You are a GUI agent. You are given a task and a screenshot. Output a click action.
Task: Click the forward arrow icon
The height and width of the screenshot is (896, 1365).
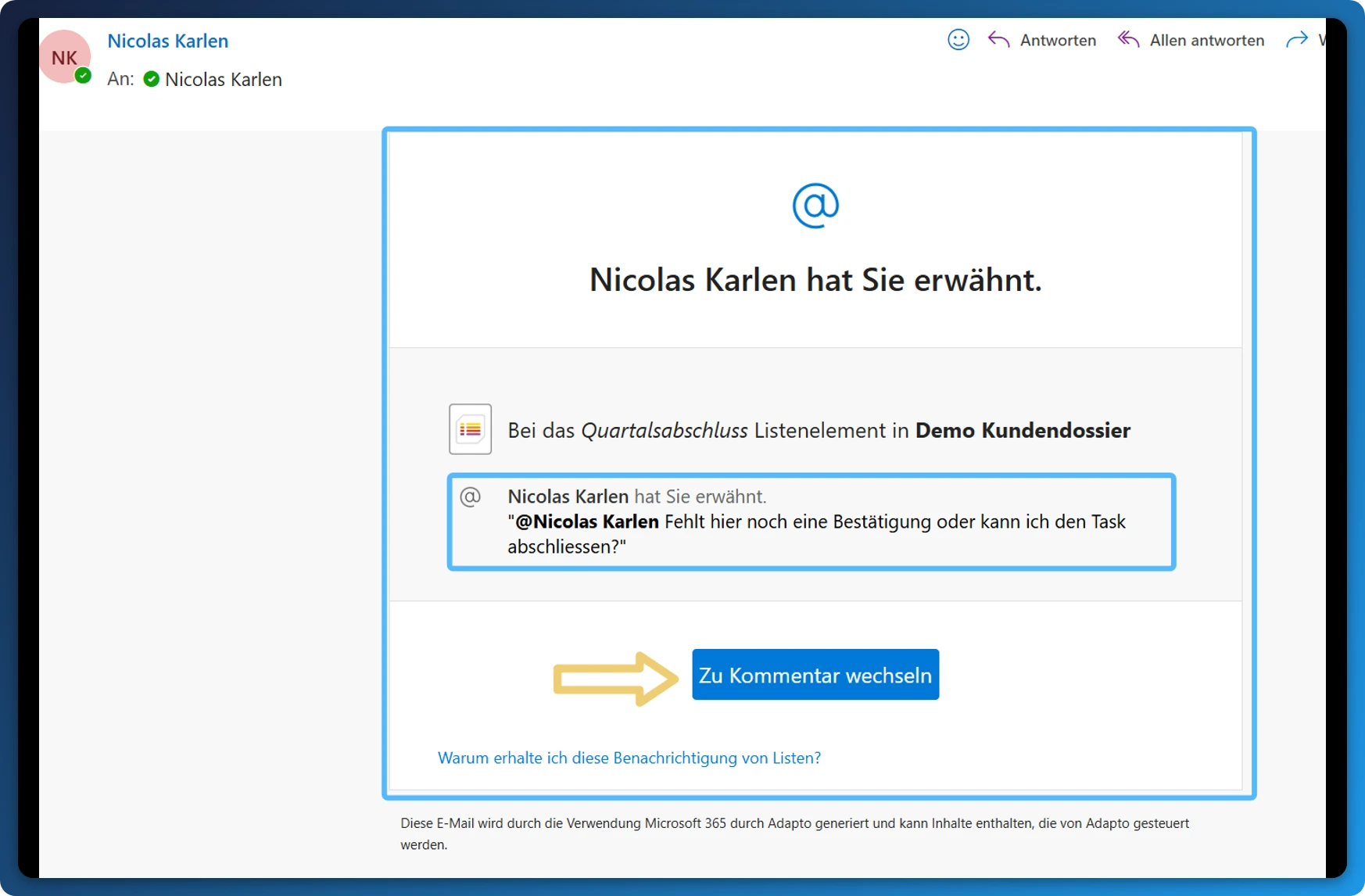pyautogui.click(x=1297, y=40)
